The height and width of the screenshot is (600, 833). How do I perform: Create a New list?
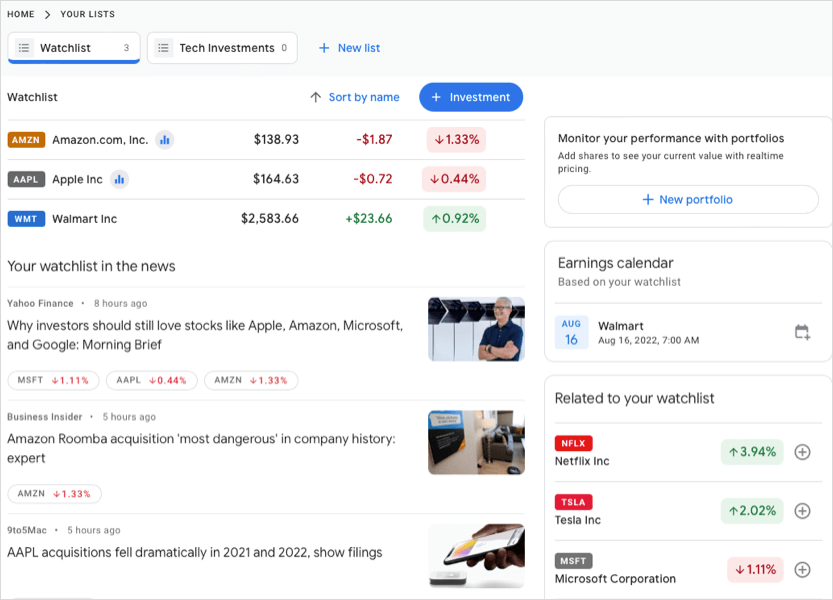coord(349,48)
